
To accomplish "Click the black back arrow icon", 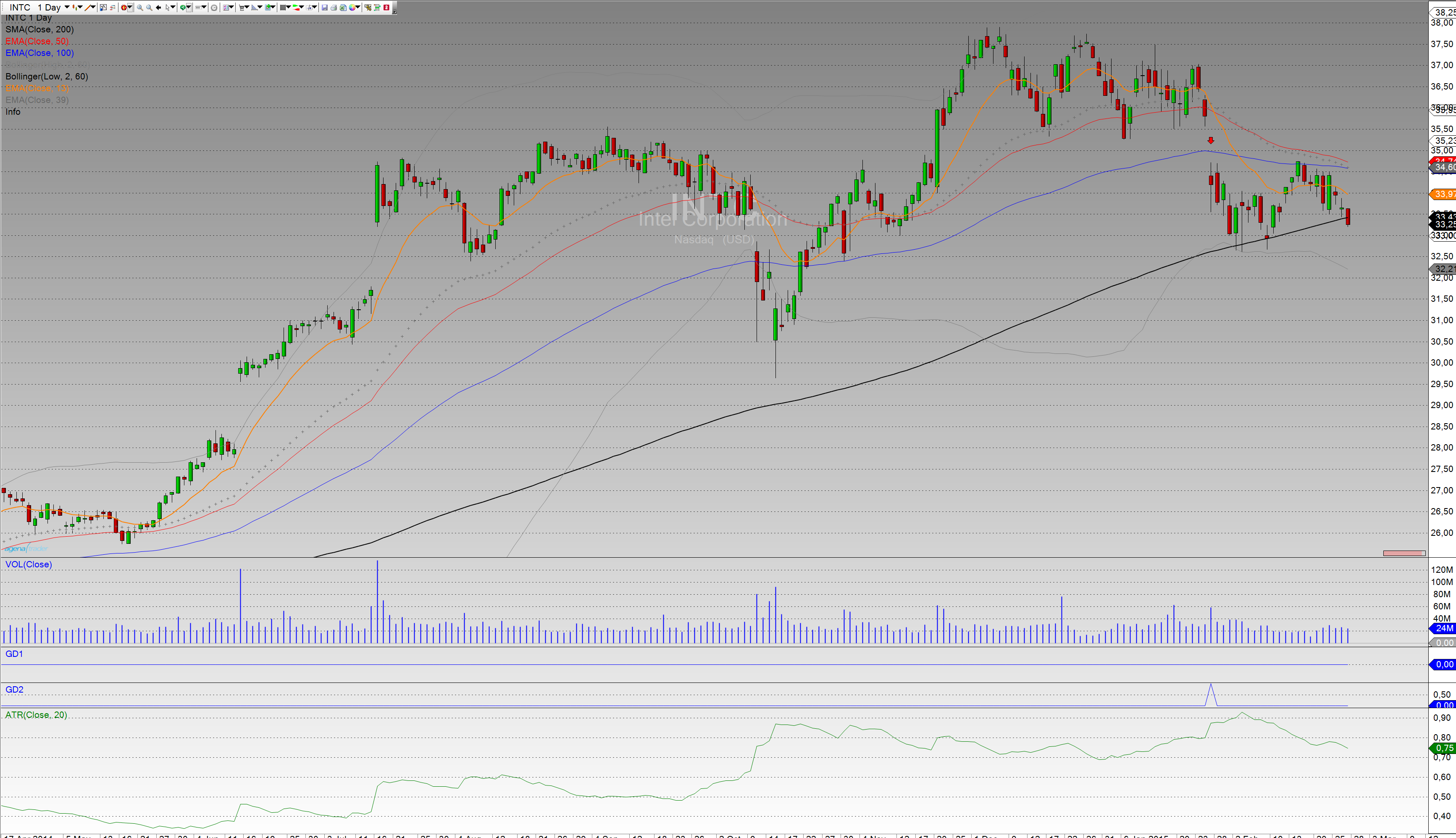I will tap(158, 8).
